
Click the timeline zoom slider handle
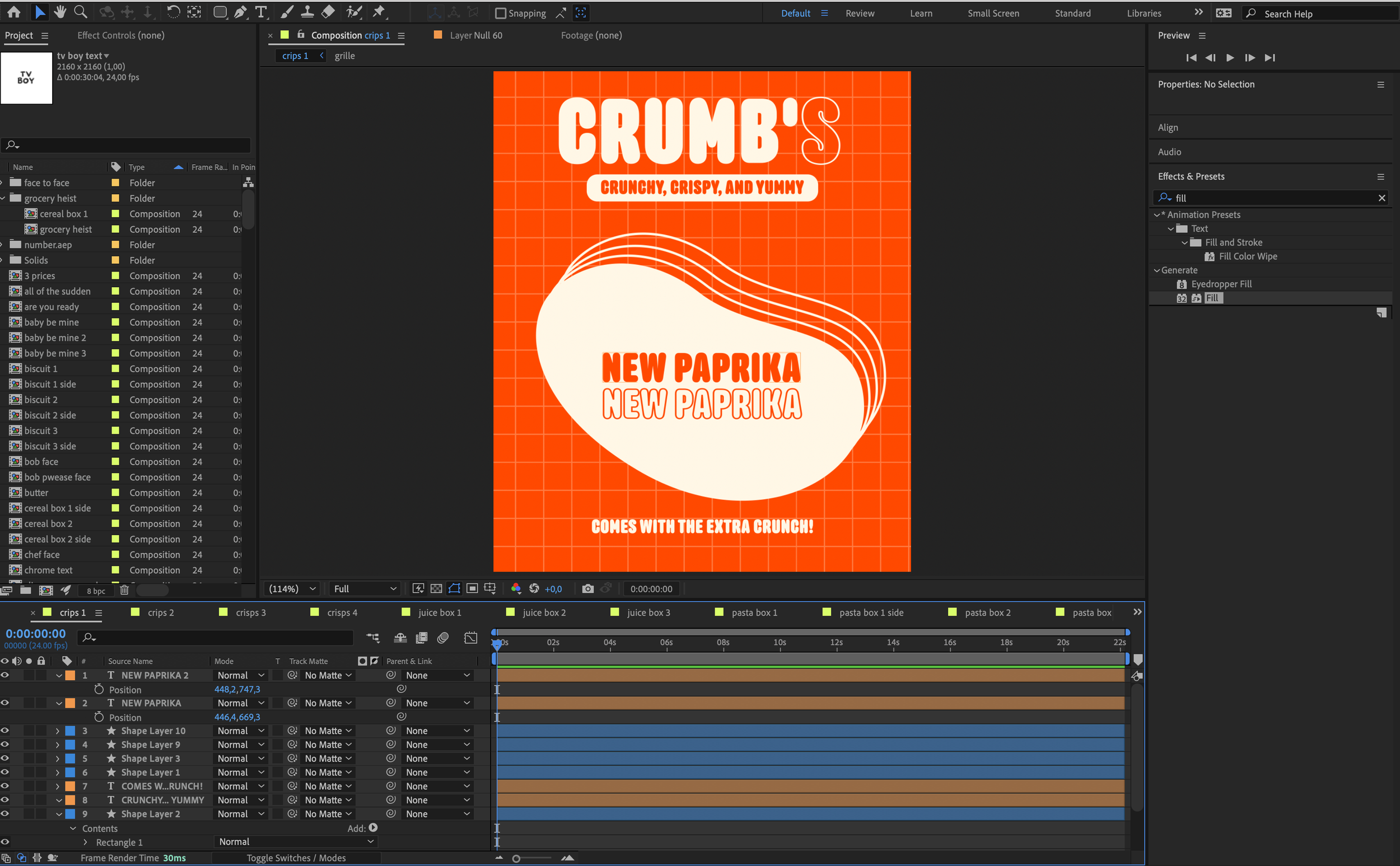coord(516,859)
